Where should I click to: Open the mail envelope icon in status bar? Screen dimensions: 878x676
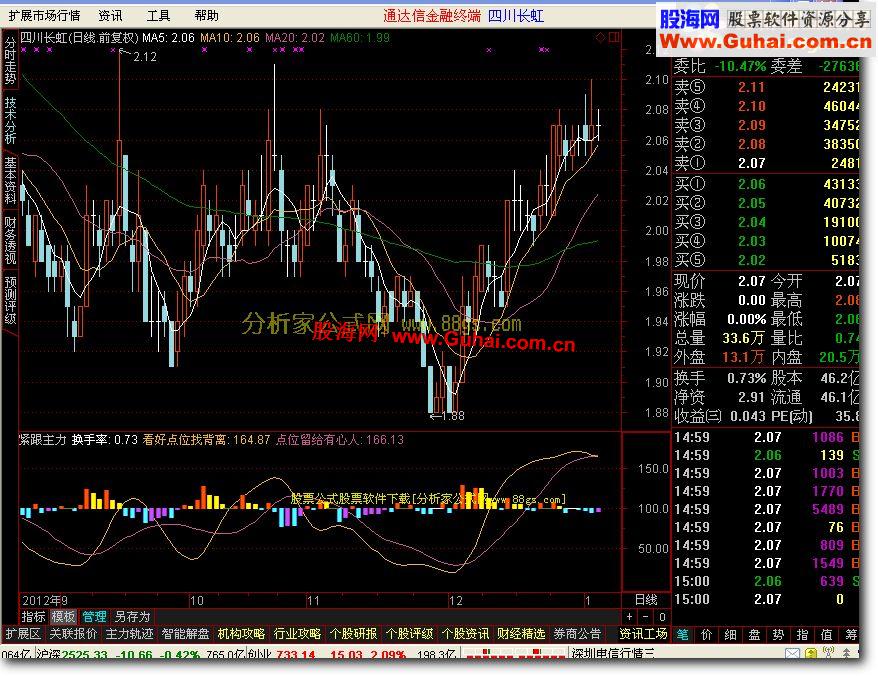tap(792, 654)
